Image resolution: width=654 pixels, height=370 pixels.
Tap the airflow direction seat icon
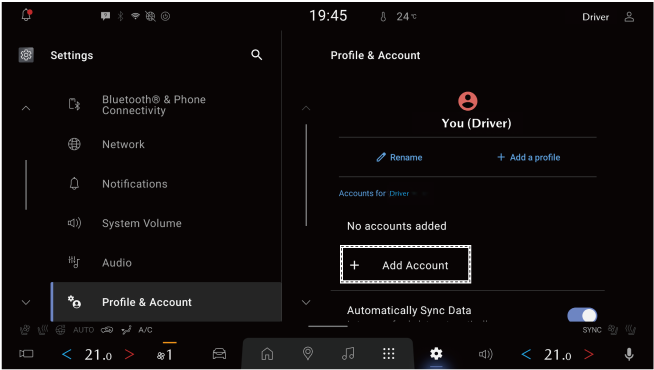pos(126,330)
